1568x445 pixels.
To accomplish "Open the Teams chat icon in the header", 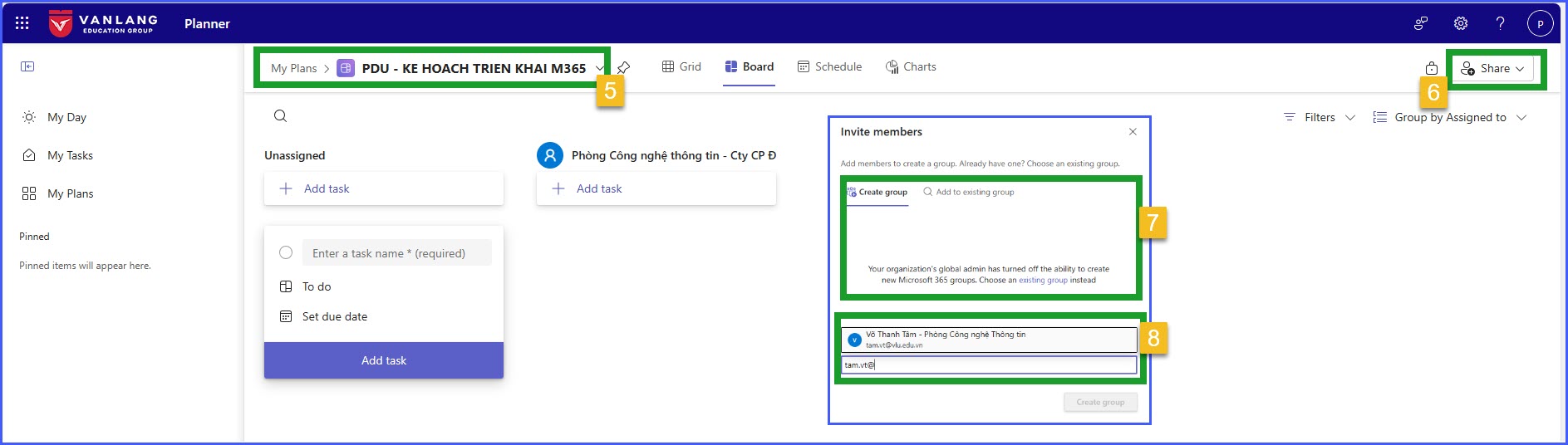I will (1421, 23).
